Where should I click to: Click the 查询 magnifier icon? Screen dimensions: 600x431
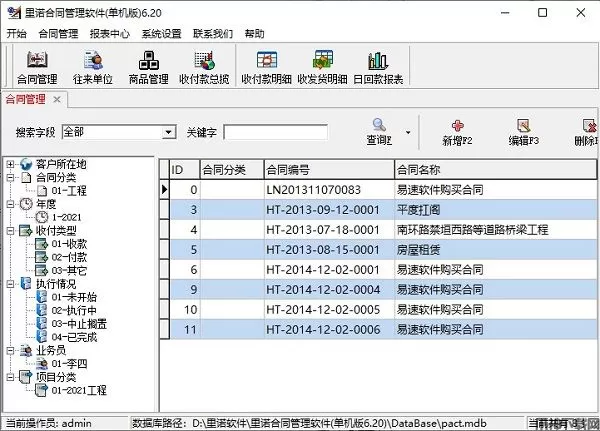pyautogui.click(x=379, y=124)
